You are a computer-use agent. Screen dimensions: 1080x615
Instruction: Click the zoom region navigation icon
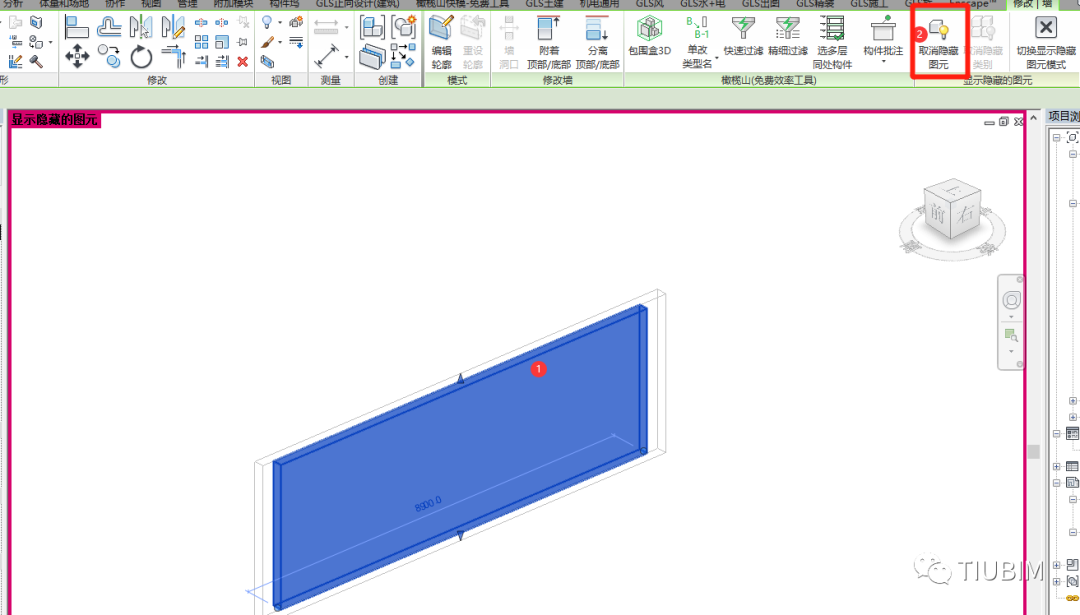1011,335
